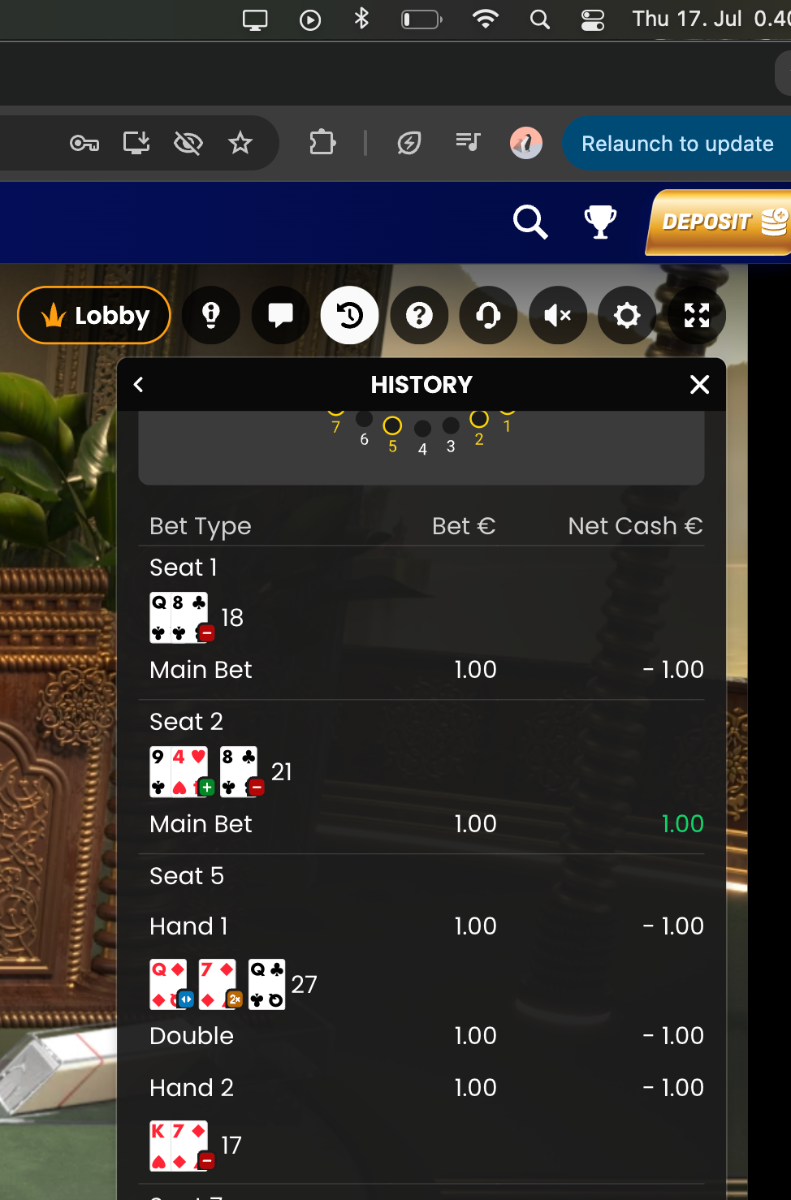Toggle the browser eye-slash tracking icon
Viewport: 791px width, 1200px height.
pos(188,143)
